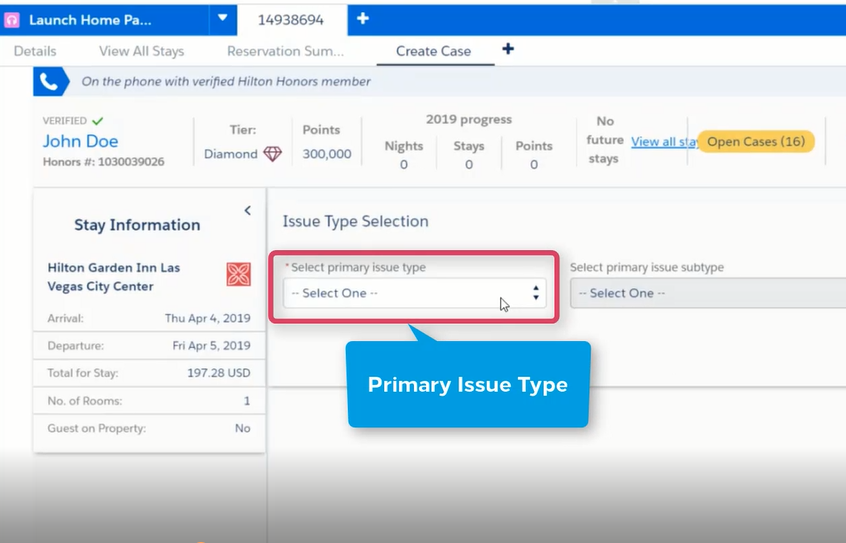Collapse the Stay Information panel chevron
The height and width of the screenshot is (543, 846).
[248, 211]
